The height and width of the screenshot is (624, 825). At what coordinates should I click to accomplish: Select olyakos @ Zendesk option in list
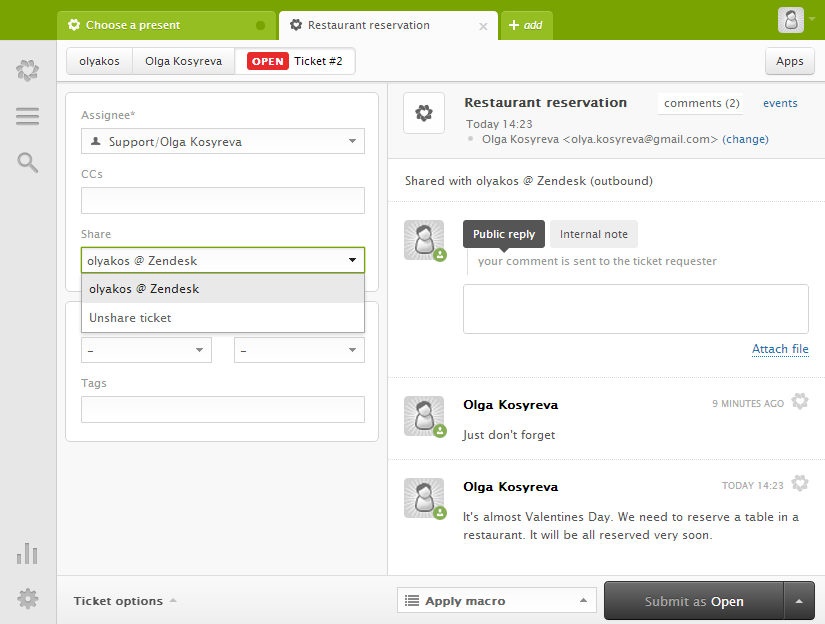(x=223, y=289)
